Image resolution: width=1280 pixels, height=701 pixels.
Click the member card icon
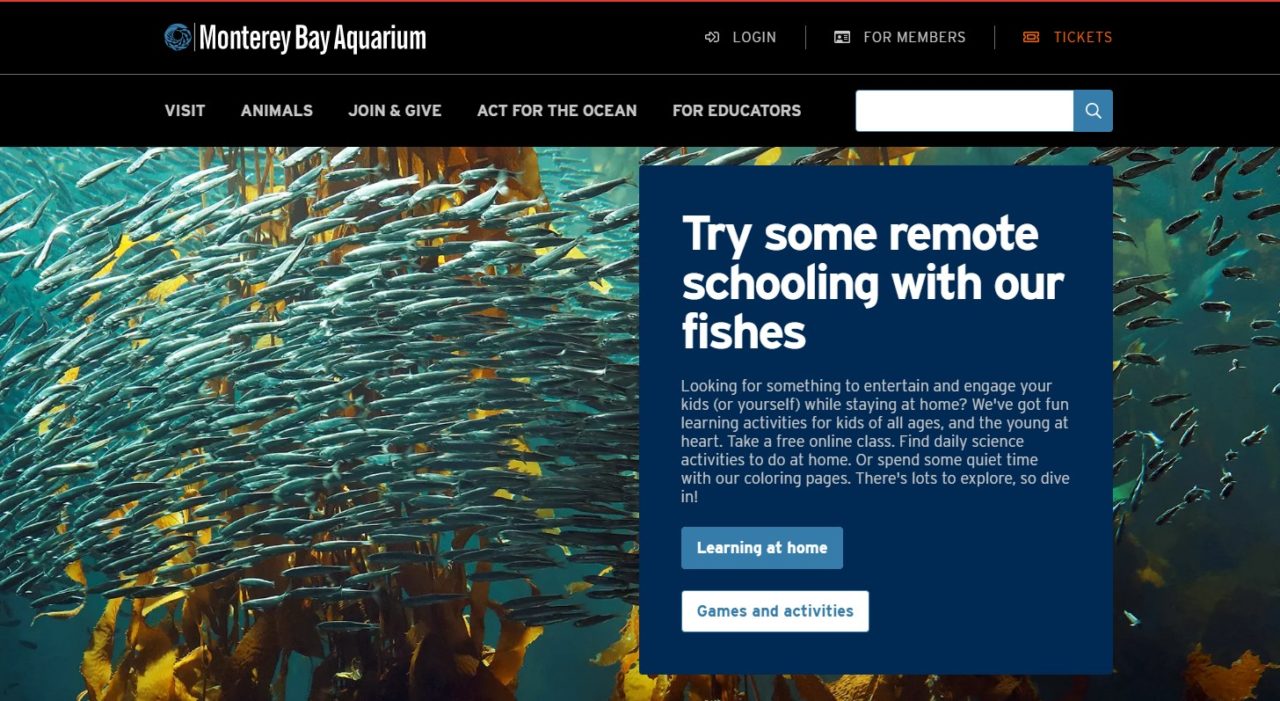click(x=842, y=37)
